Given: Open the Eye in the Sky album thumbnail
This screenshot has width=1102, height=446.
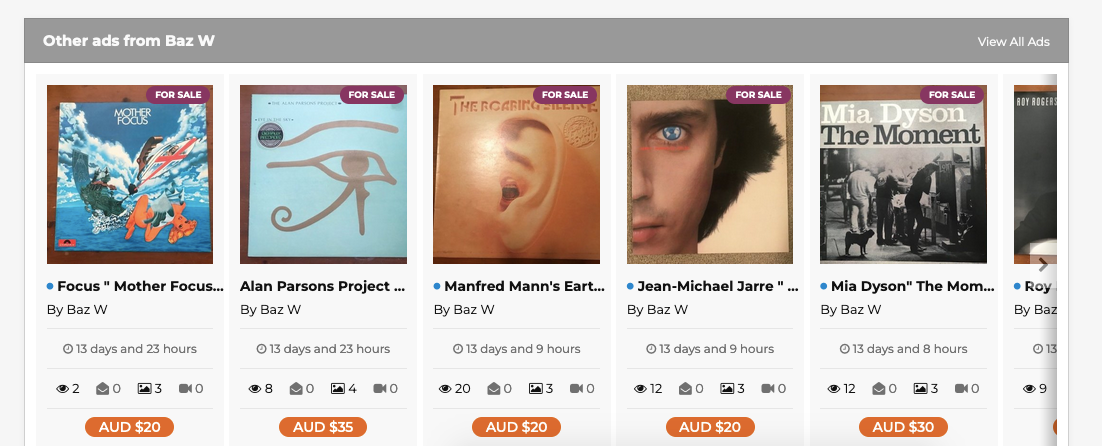Looking at the screenshot, I should pos(323,175).
